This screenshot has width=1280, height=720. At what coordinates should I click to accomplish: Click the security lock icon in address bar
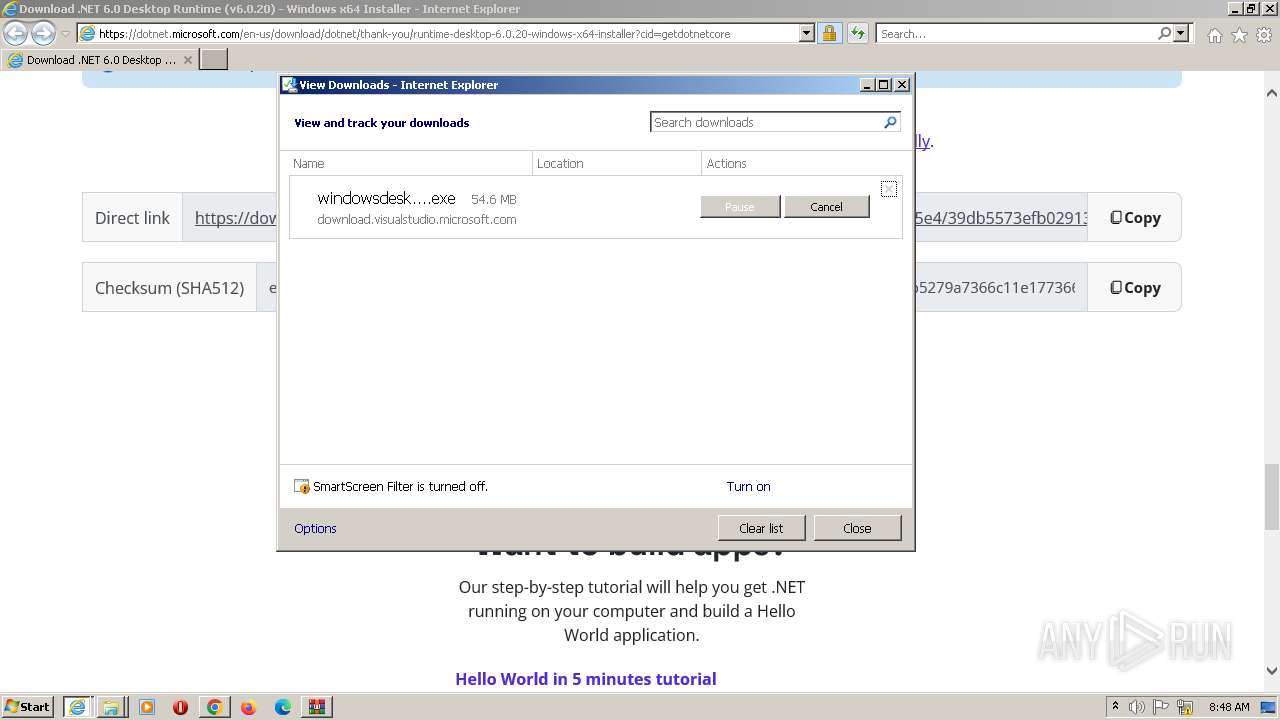point(829,33)
